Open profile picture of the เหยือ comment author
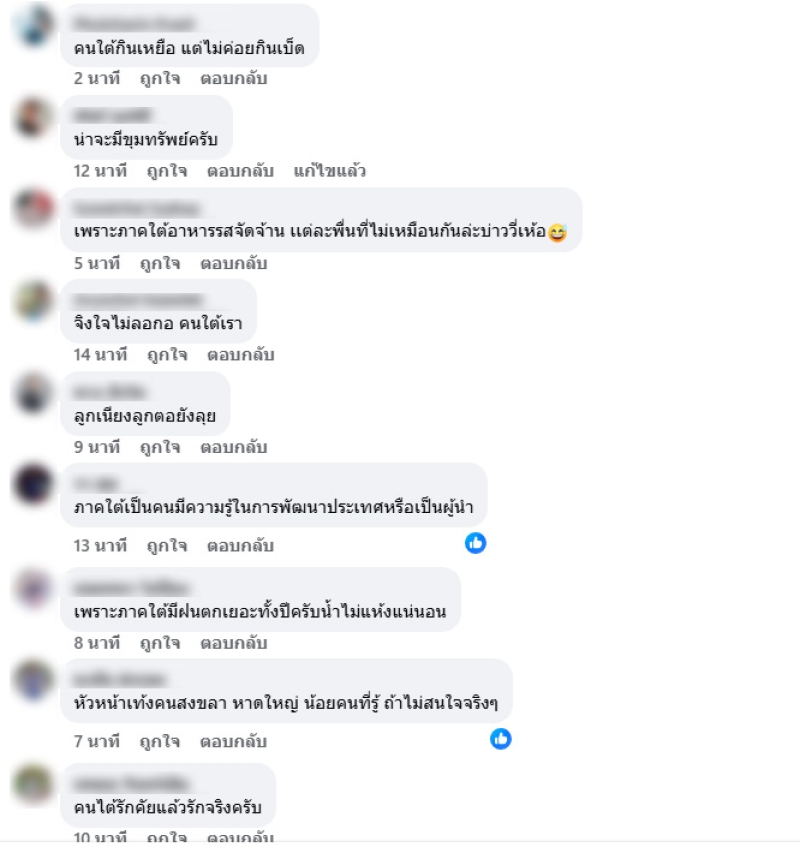Image resolution: width=800 pixels, height=847 pixels. pos(33,25)
